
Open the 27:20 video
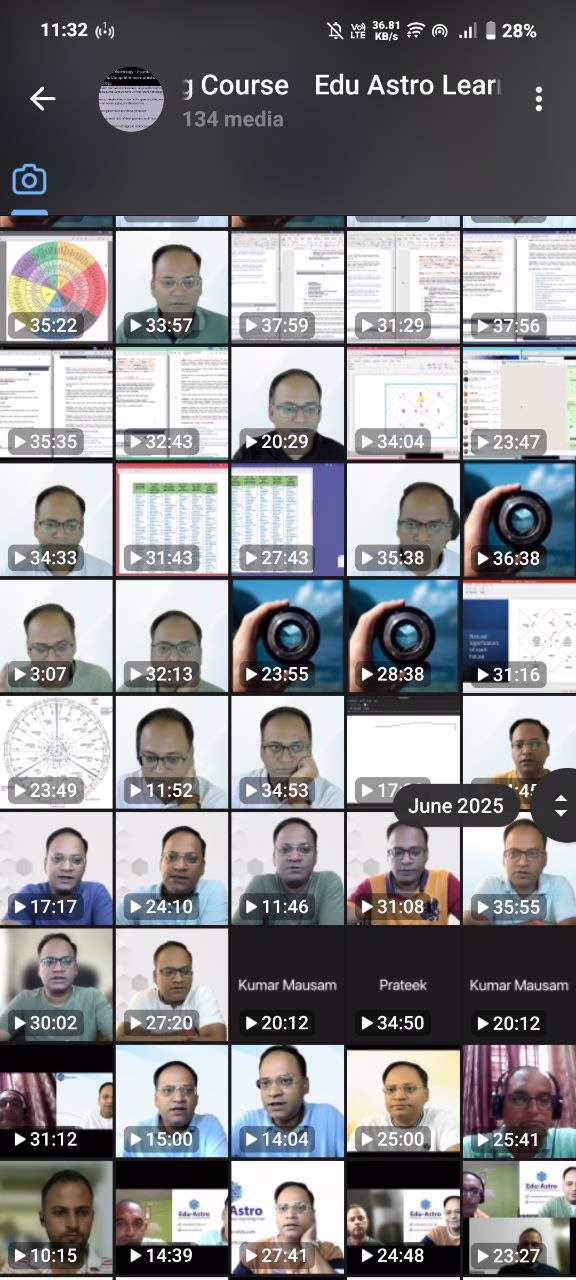[x=172, y=984]
